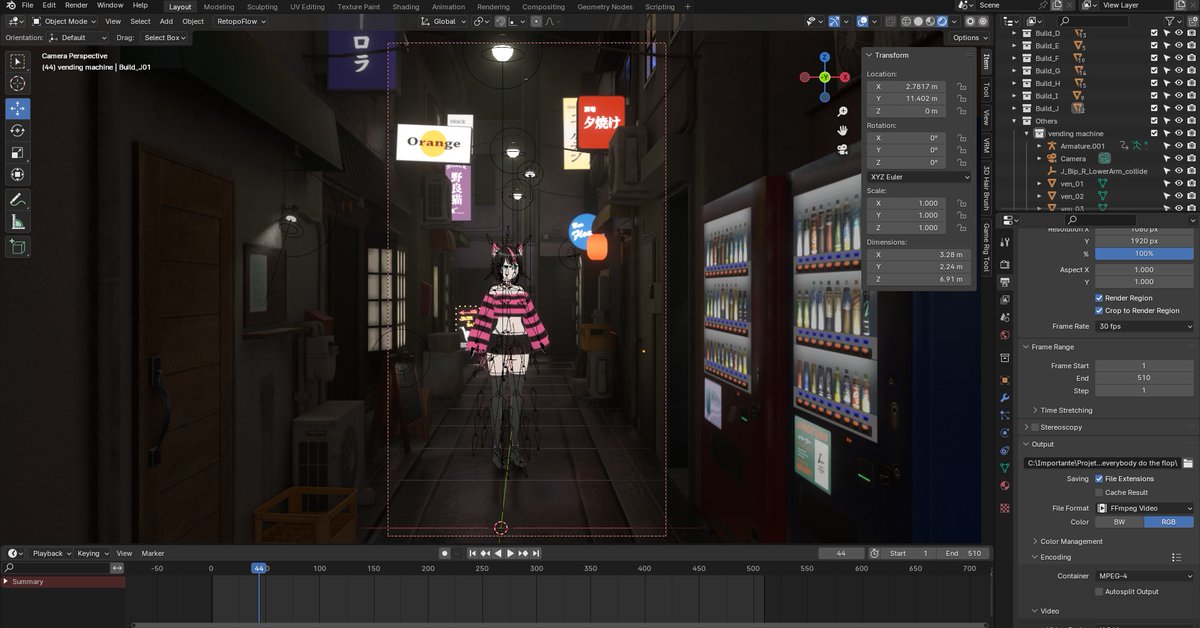Collapse the Others collection in the outliner
Viewport: 1200px width, 628px height.
(1013, 120)
